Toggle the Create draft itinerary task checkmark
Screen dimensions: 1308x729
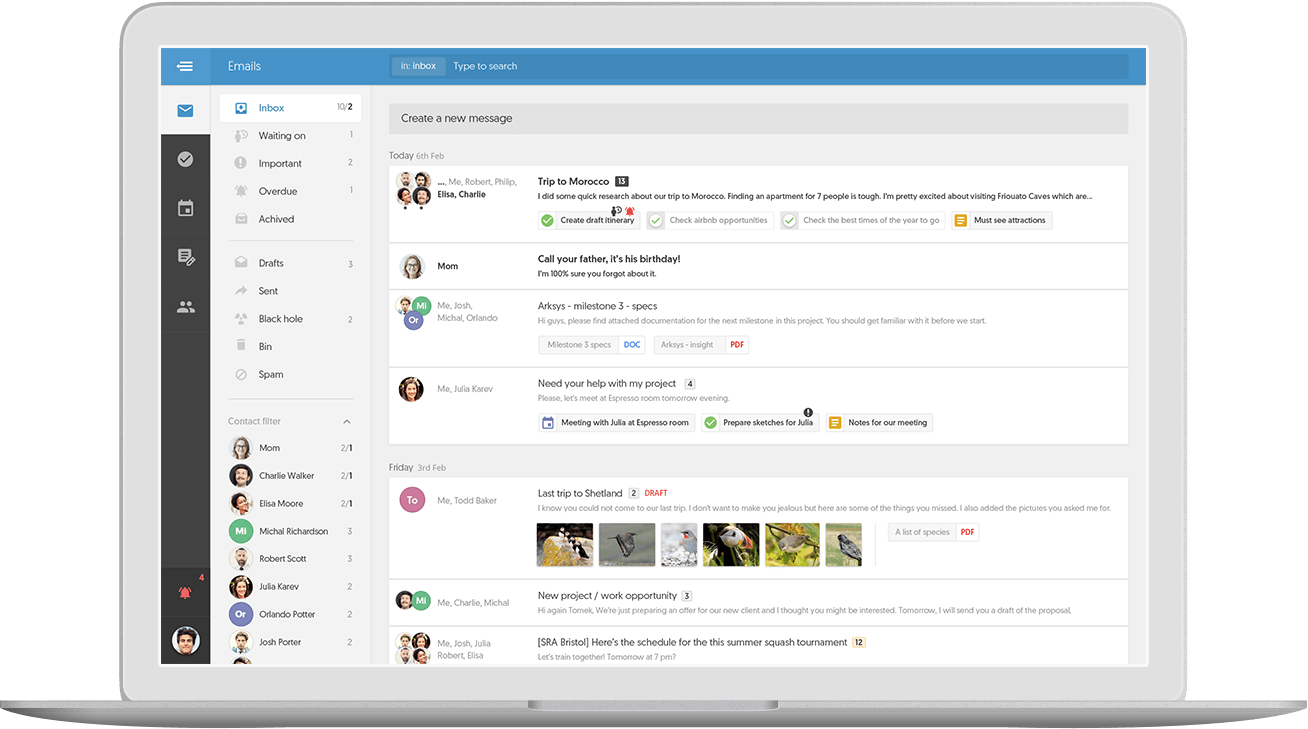[x=547, y=220]
